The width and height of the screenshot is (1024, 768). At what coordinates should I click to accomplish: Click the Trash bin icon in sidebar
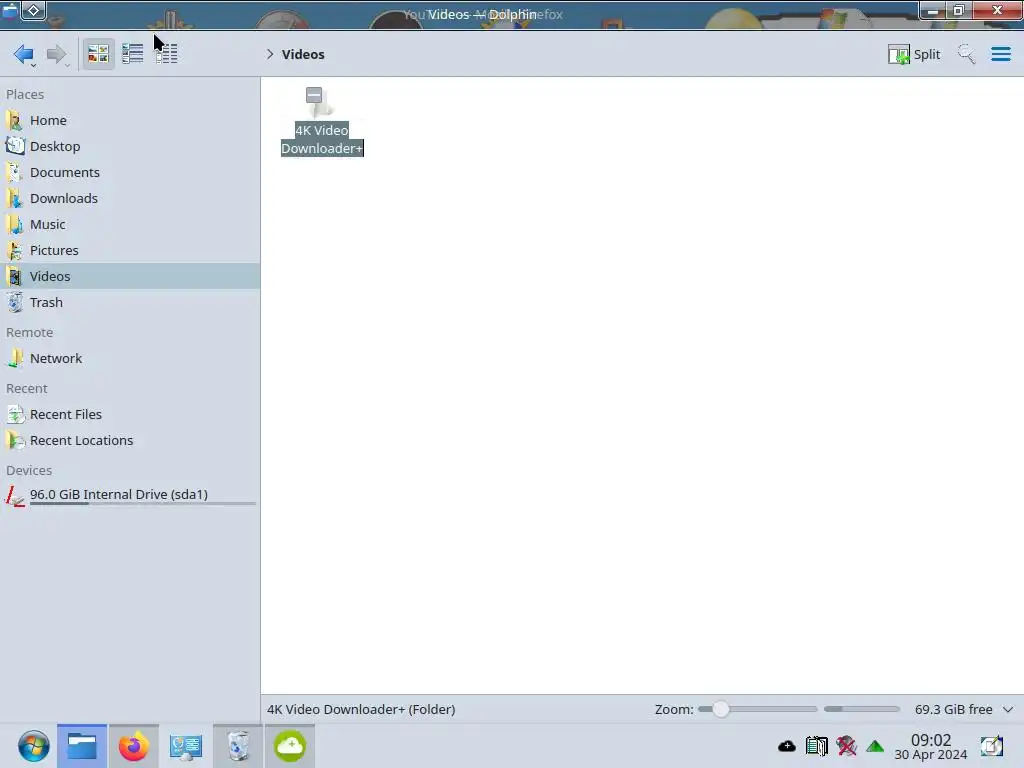pyautogui.click(x=14, y=302)
